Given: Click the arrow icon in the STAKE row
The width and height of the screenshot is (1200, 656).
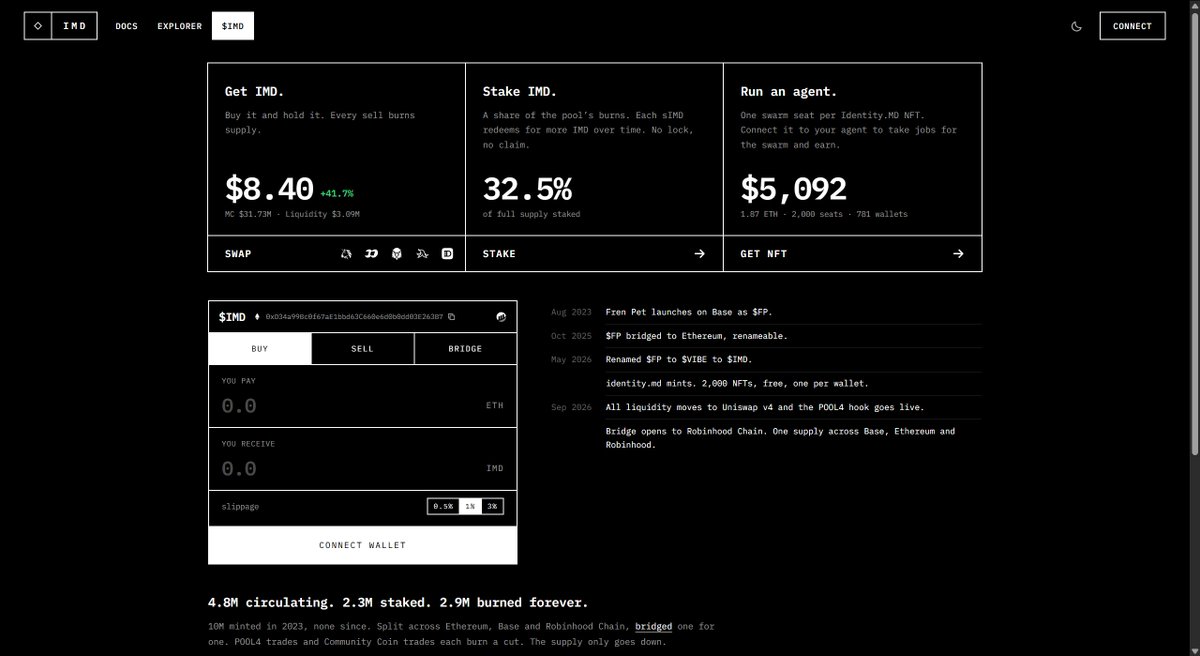Looking at the screenshot, I should pos(700,254).
